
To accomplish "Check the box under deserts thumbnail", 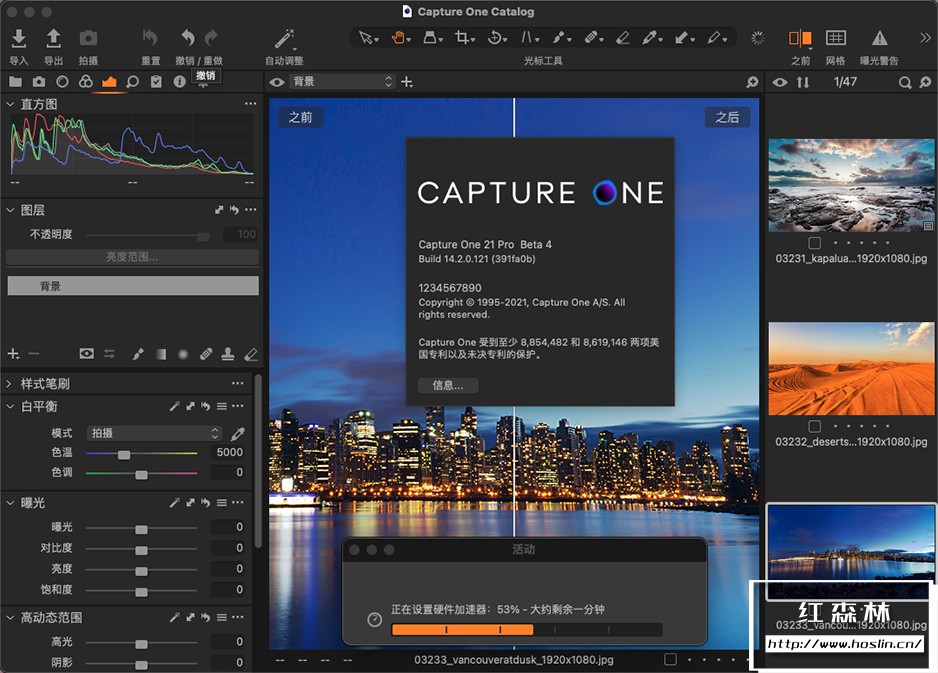I will 815,426.
